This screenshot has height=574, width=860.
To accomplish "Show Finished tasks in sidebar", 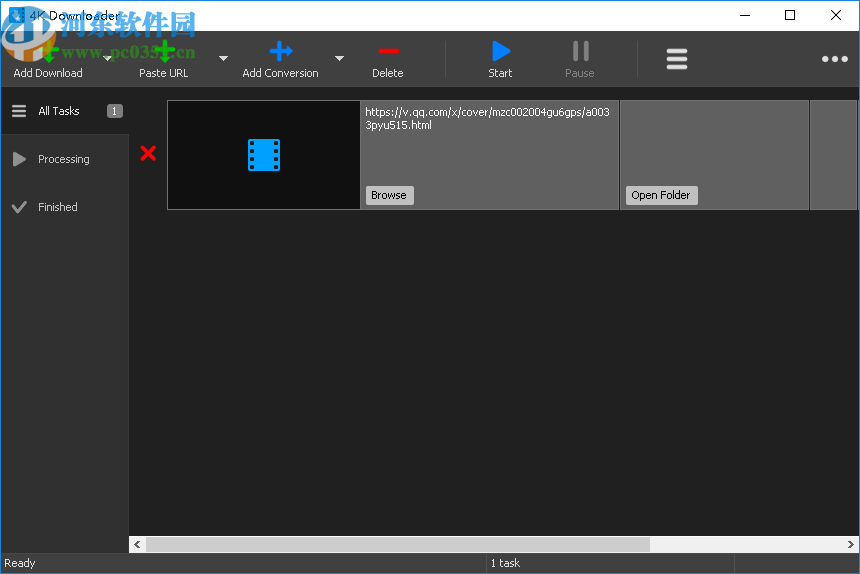I will (x=65, y=207).
